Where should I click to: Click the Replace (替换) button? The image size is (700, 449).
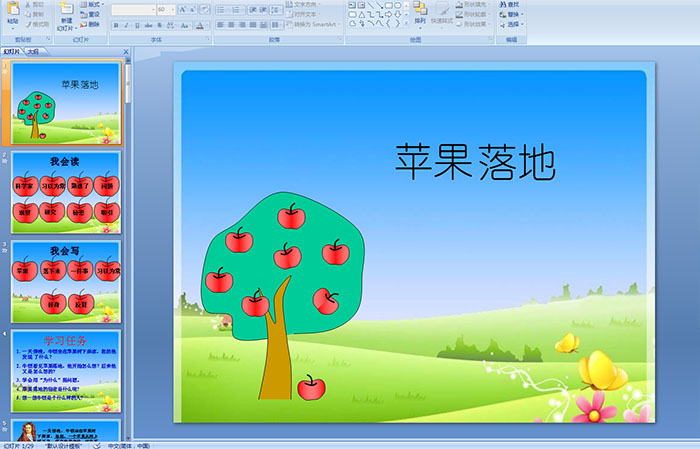click(x=512, y=14)
